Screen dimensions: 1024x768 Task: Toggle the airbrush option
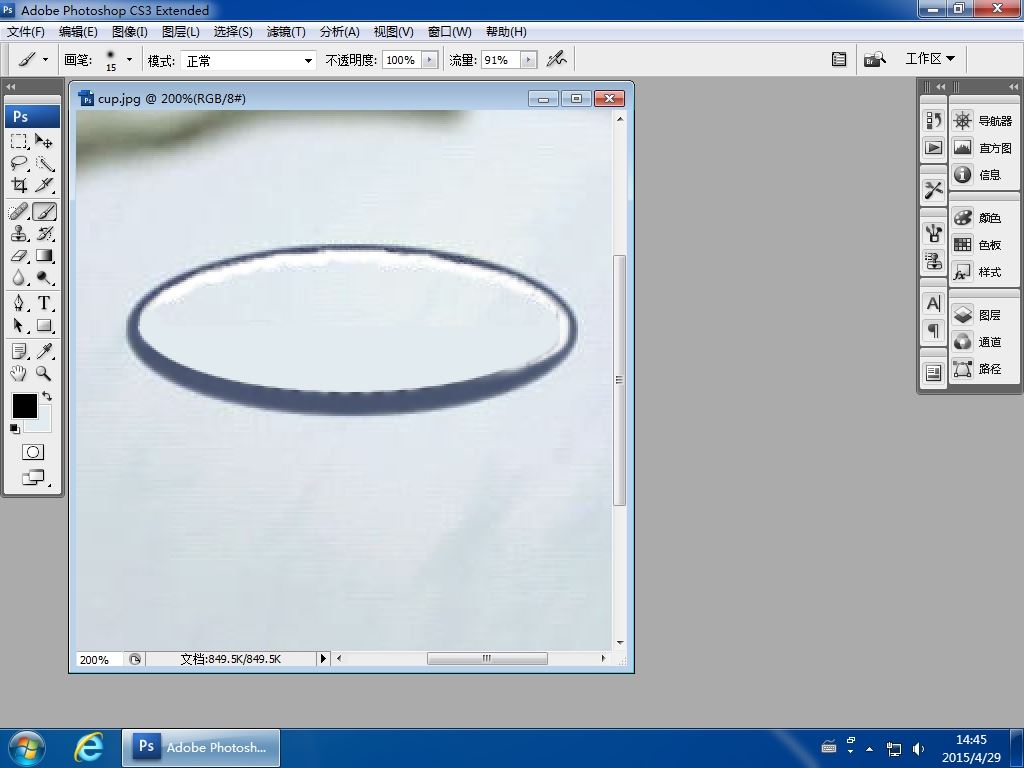point(556,59)
